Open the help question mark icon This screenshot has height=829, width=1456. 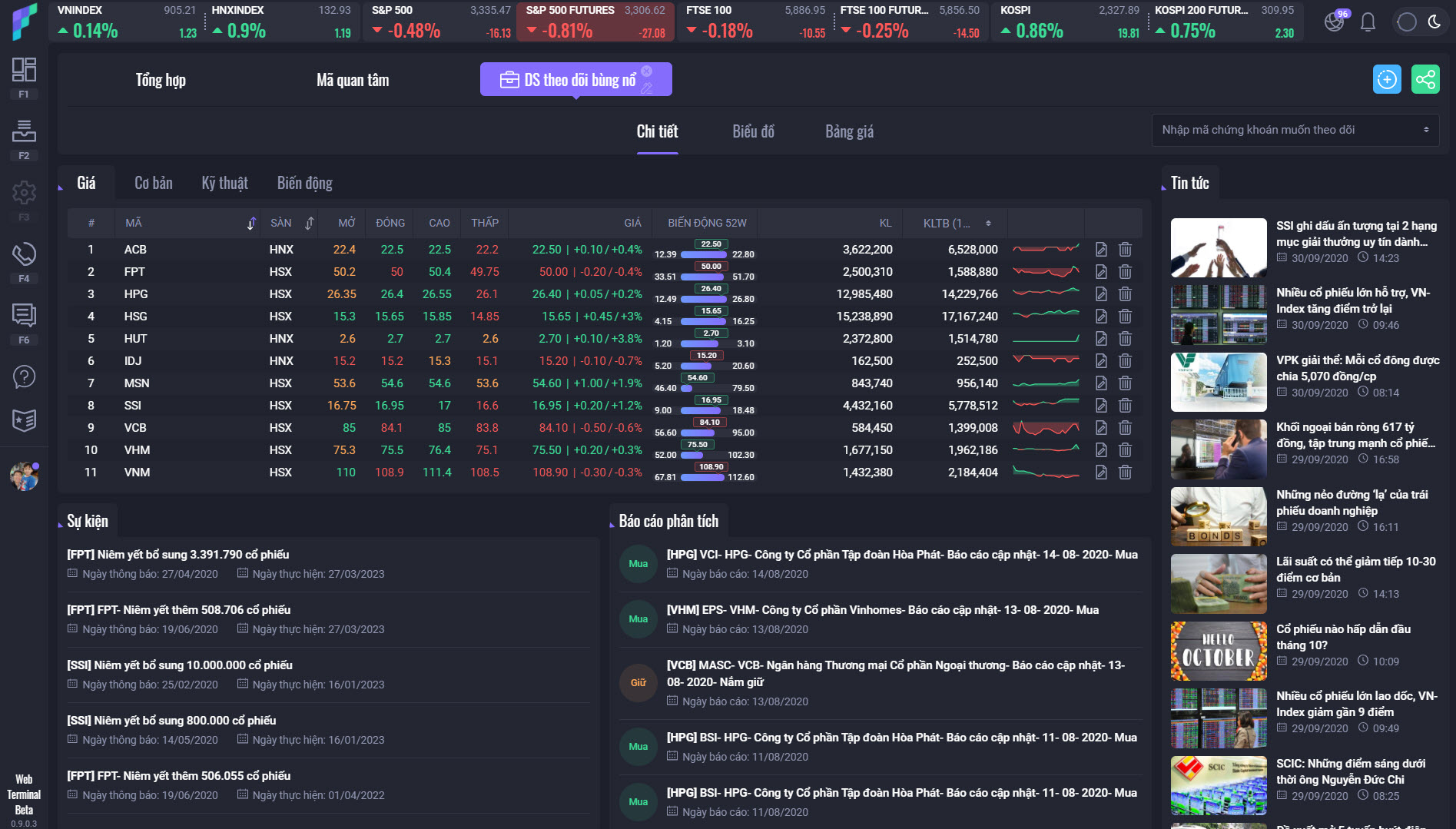tap(24, 376)
